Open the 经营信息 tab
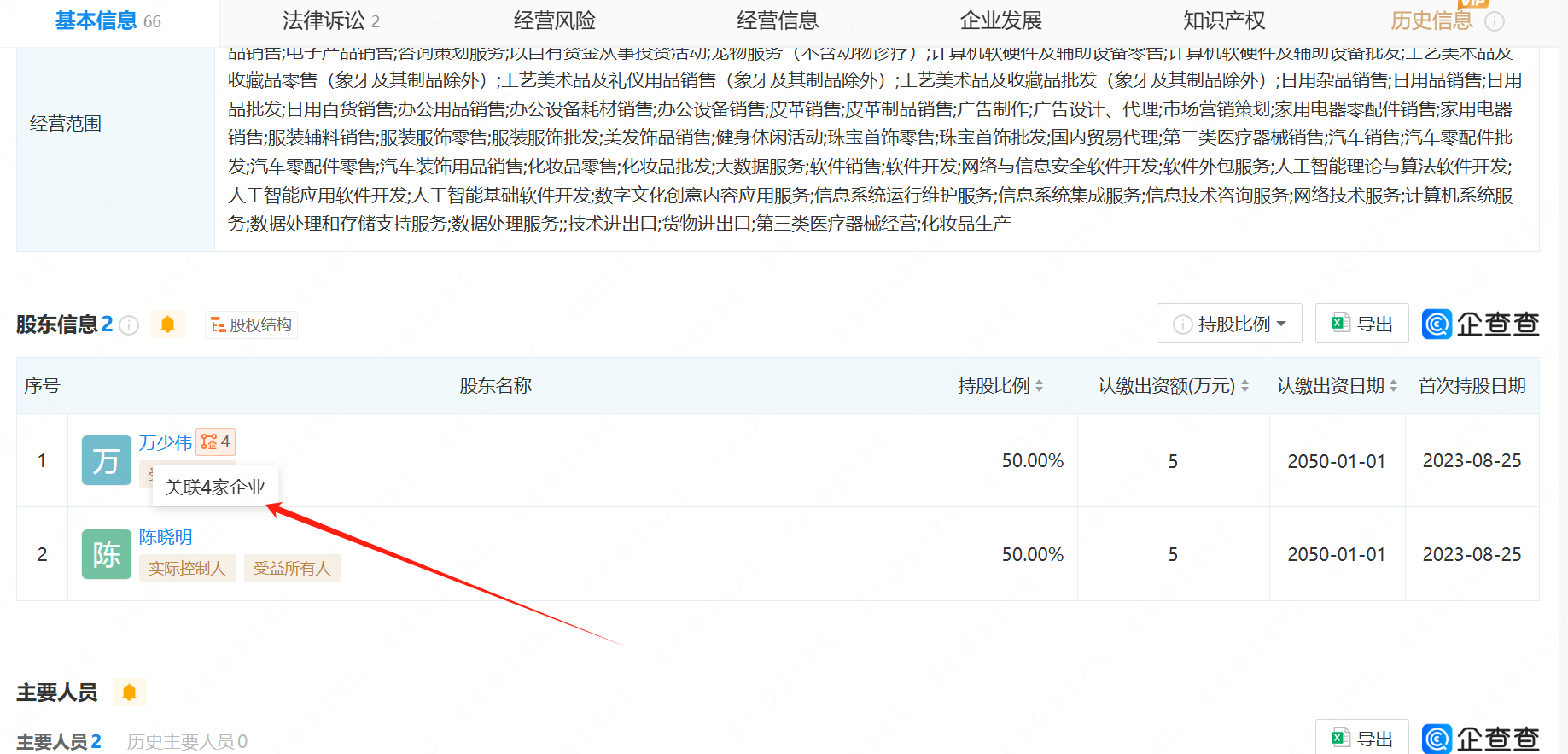Viewport: 1568px width, 754px height. (x=778, y=21)
